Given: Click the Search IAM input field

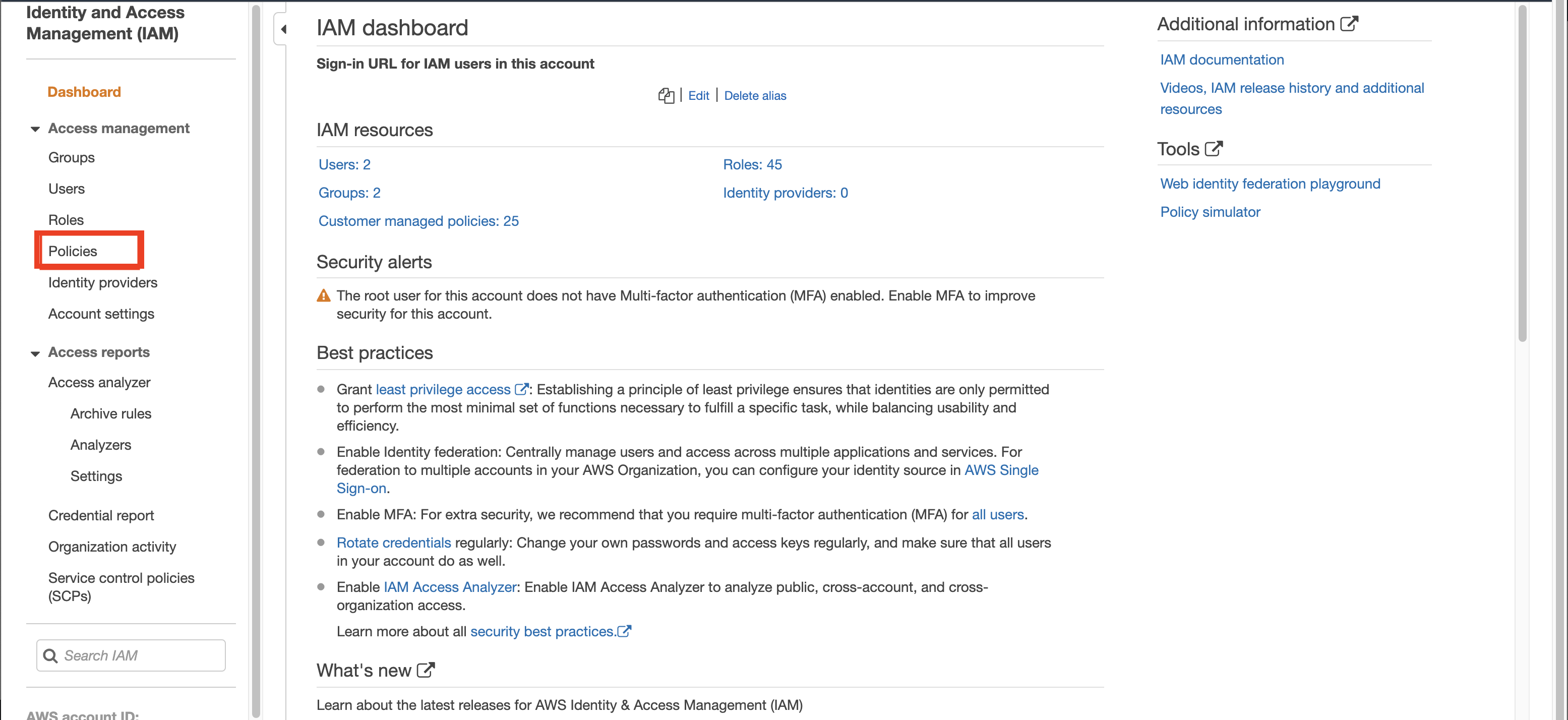Looking at the screenshot, I should 131,655.
